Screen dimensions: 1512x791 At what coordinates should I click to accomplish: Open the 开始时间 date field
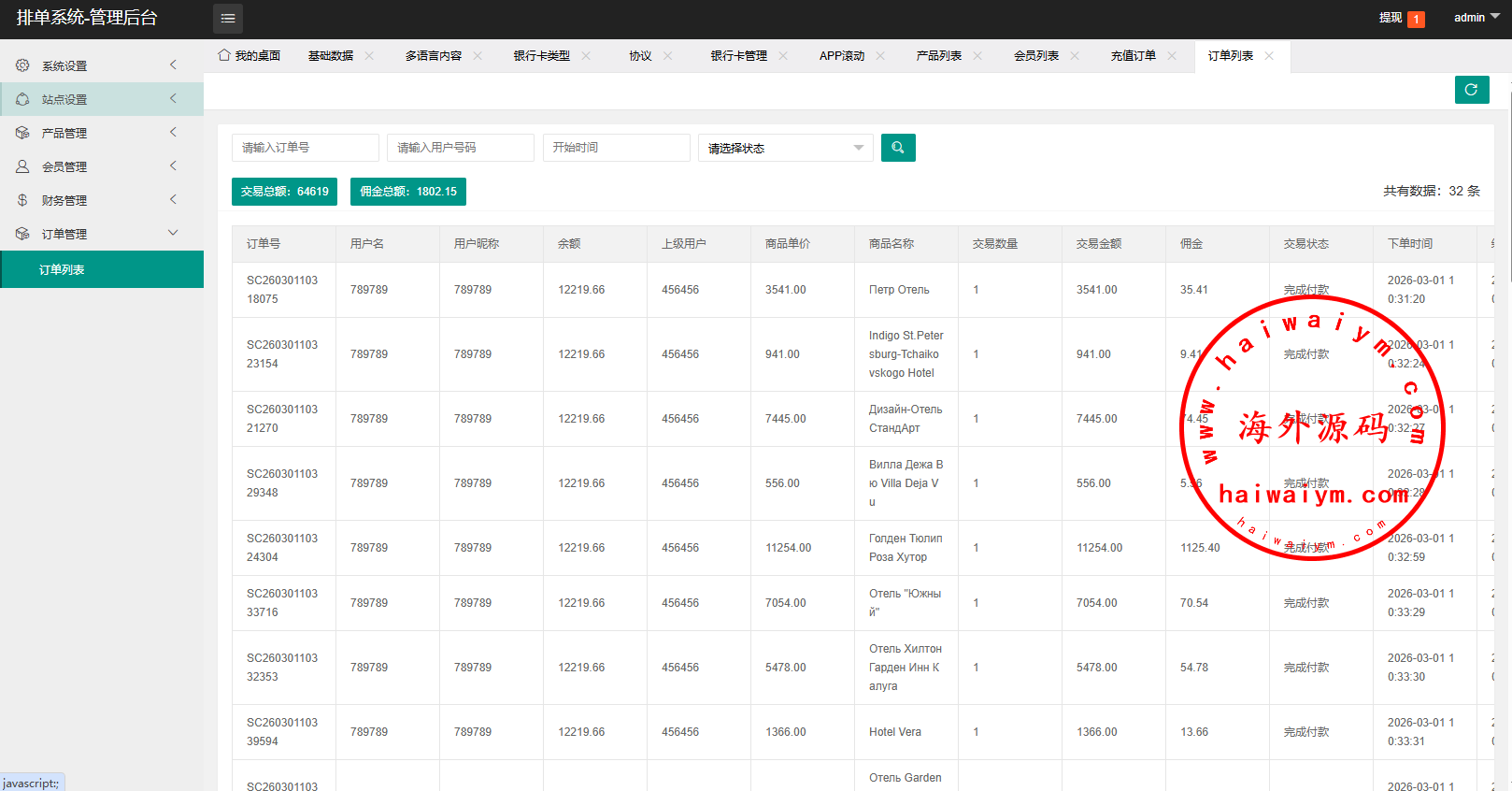[617, 148]
